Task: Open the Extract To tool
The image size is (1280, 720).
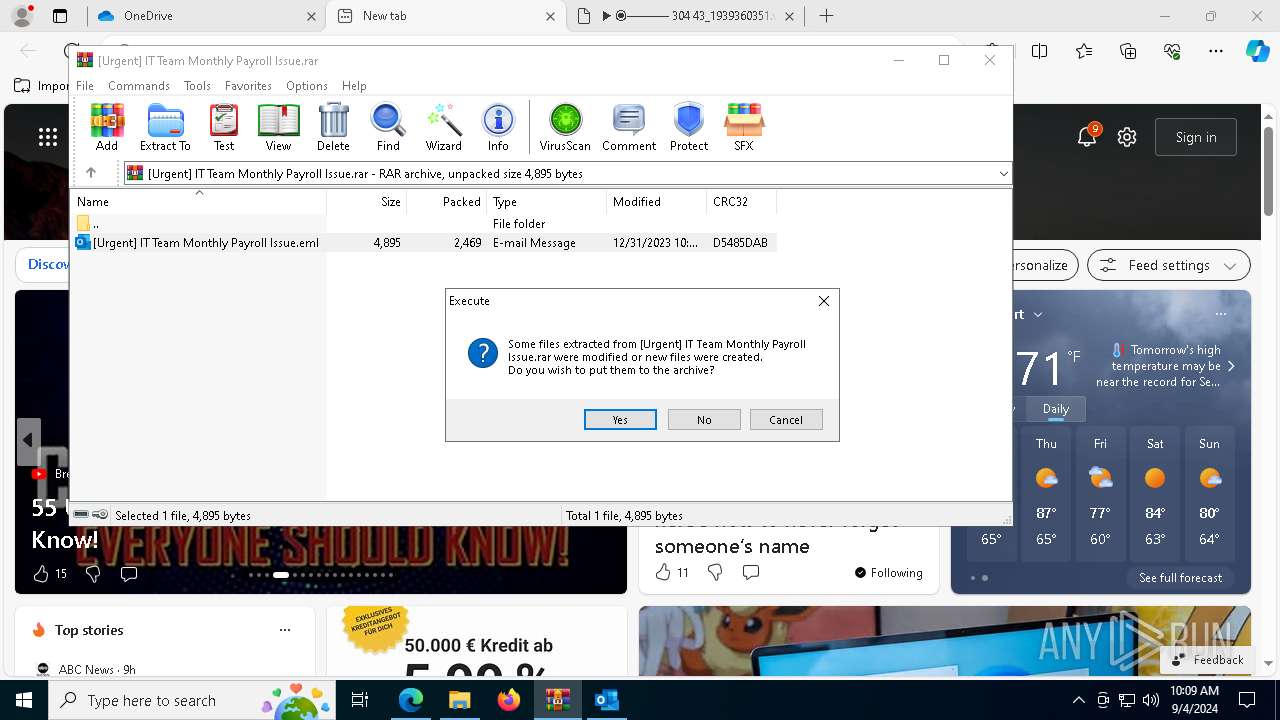Action: 165,127
